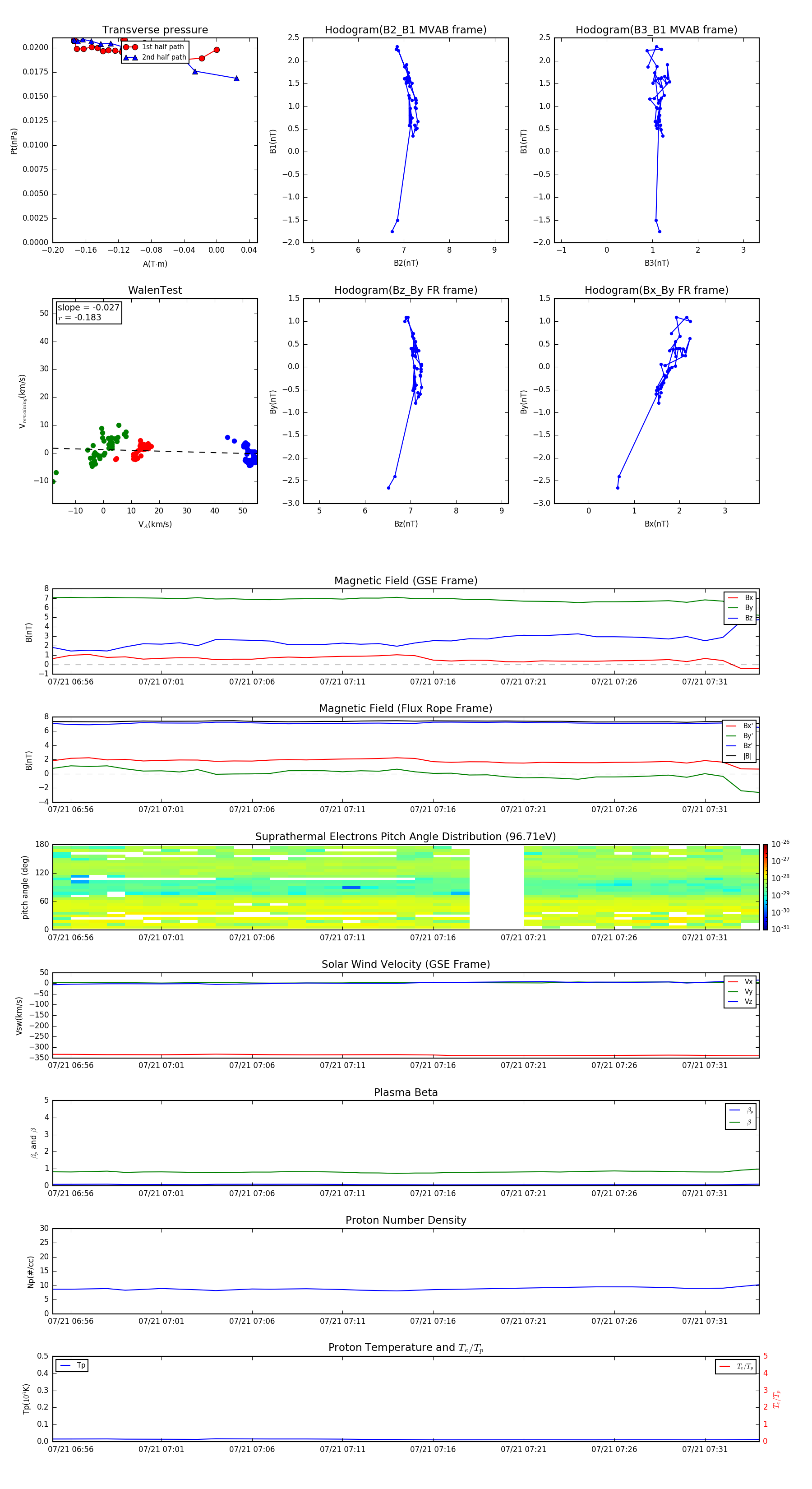Click the 'WalenTest' plot title
Viewport: 812px width, 1489px height.
155,290
